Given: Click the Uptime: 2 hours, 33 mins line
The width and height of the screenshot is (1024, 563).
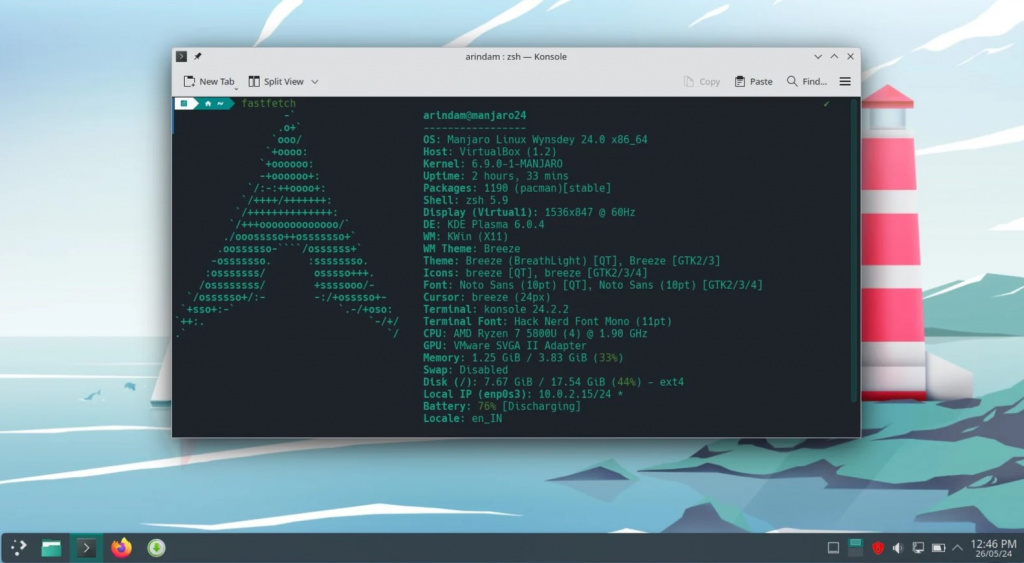Looking at the screenshot, I should coord(496,176).
